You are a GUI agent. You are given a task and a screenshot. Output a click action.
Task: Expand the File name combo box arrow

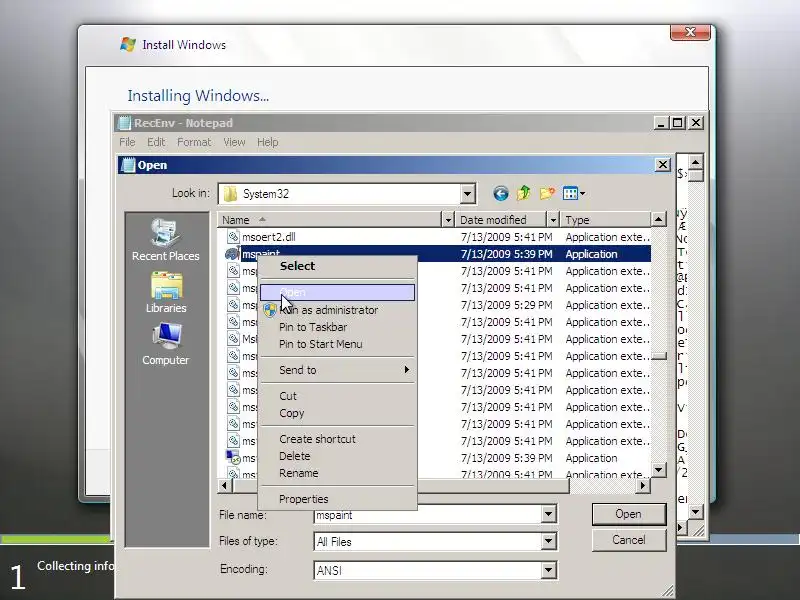548,514
